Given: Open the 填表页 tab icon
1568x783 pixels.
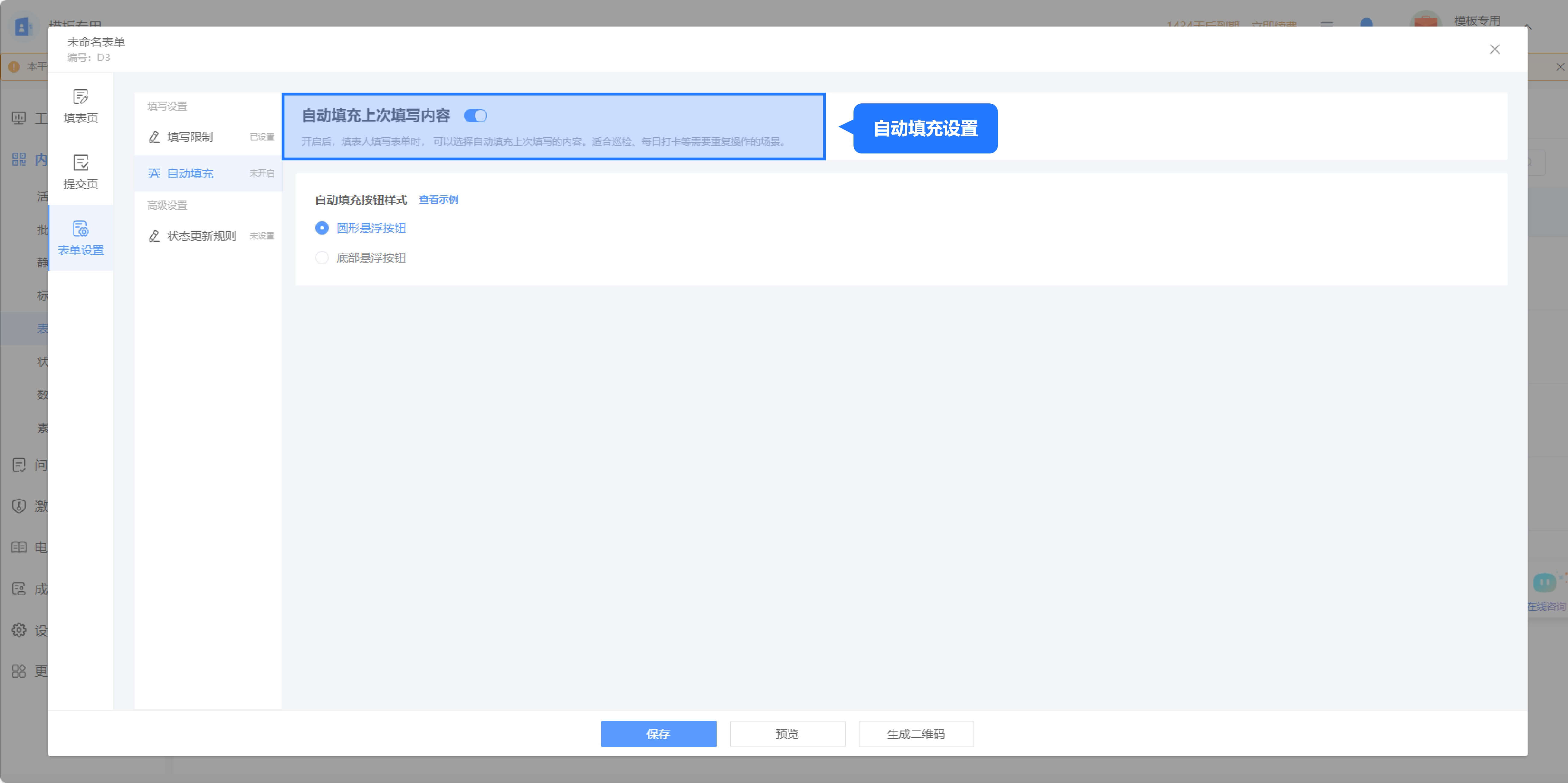Looking at the screenshot, I should 80,97.
